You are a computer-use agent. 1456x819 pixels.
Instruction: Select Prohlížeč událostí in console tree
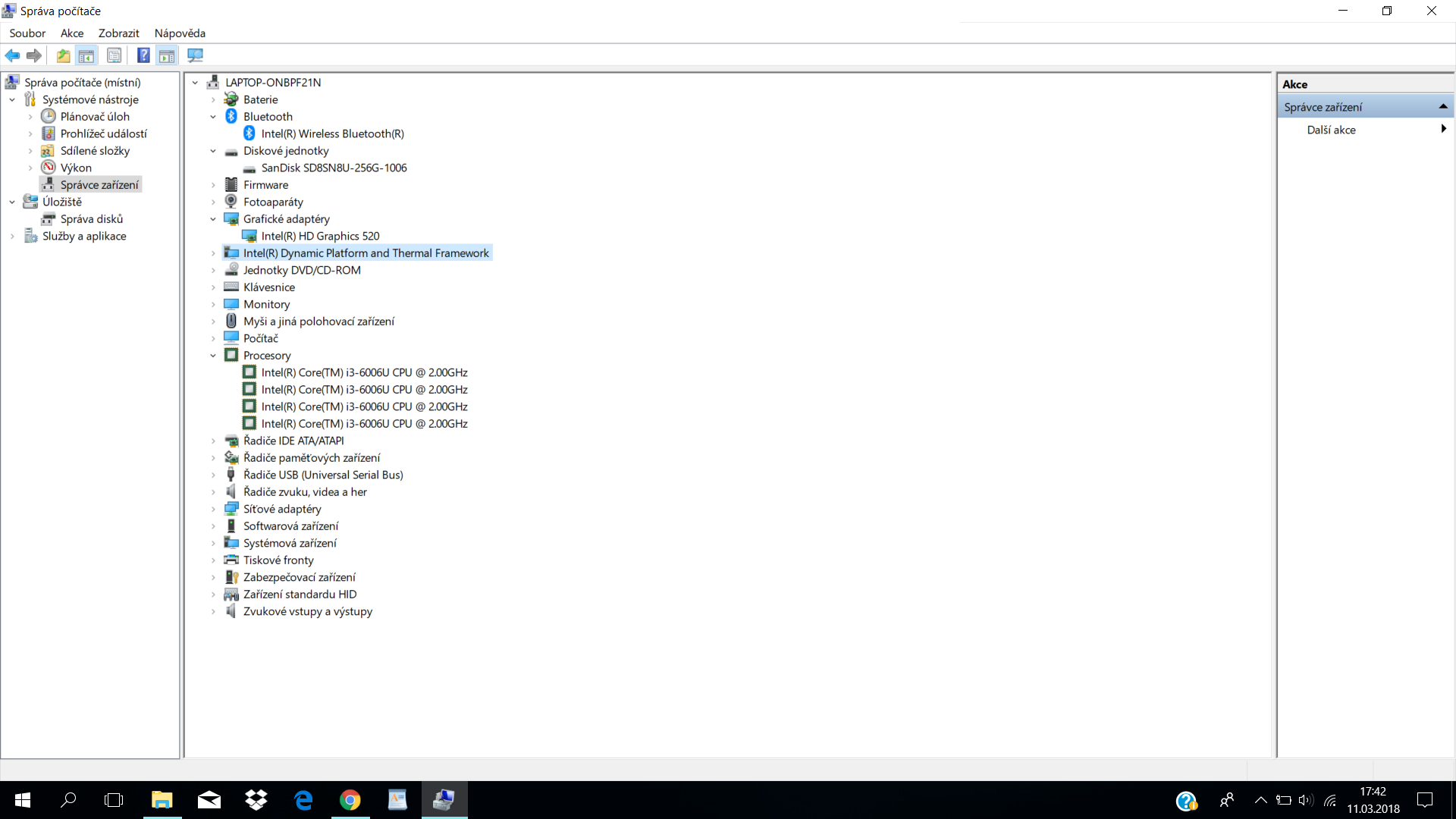pos(103,133)
